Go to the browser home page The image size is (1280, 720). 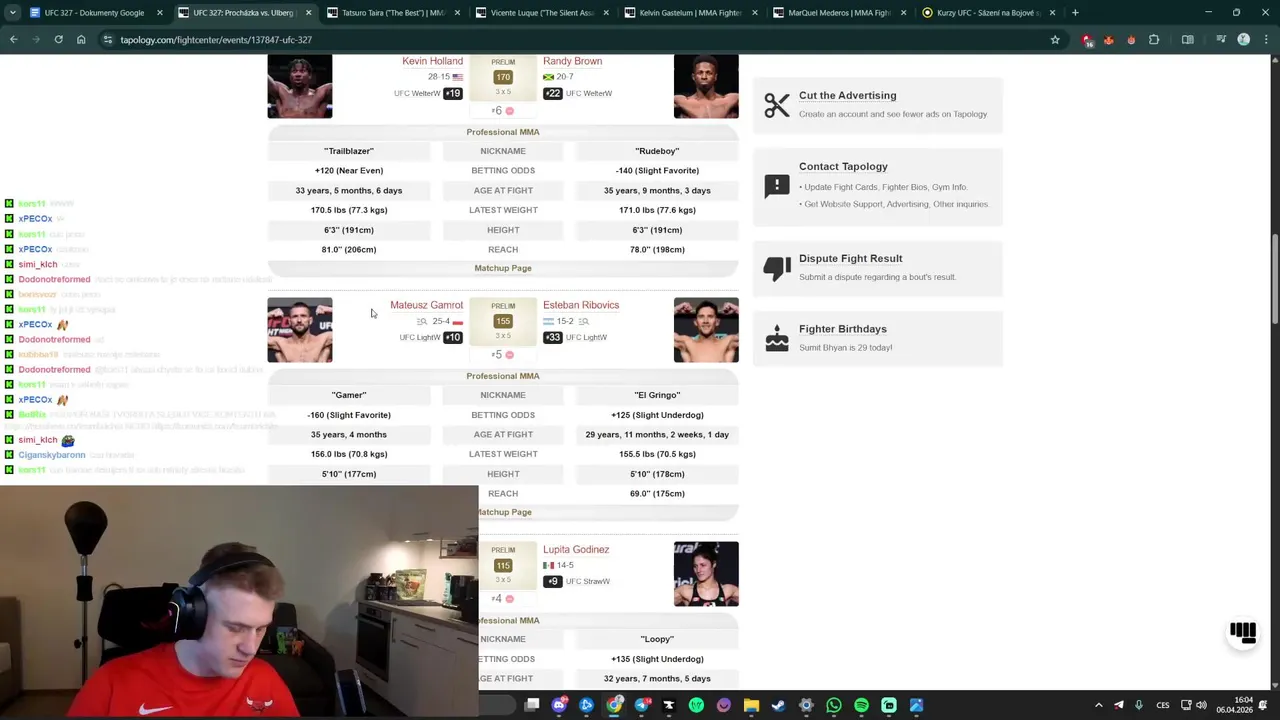pyautogui.click(x=81, y=40)
